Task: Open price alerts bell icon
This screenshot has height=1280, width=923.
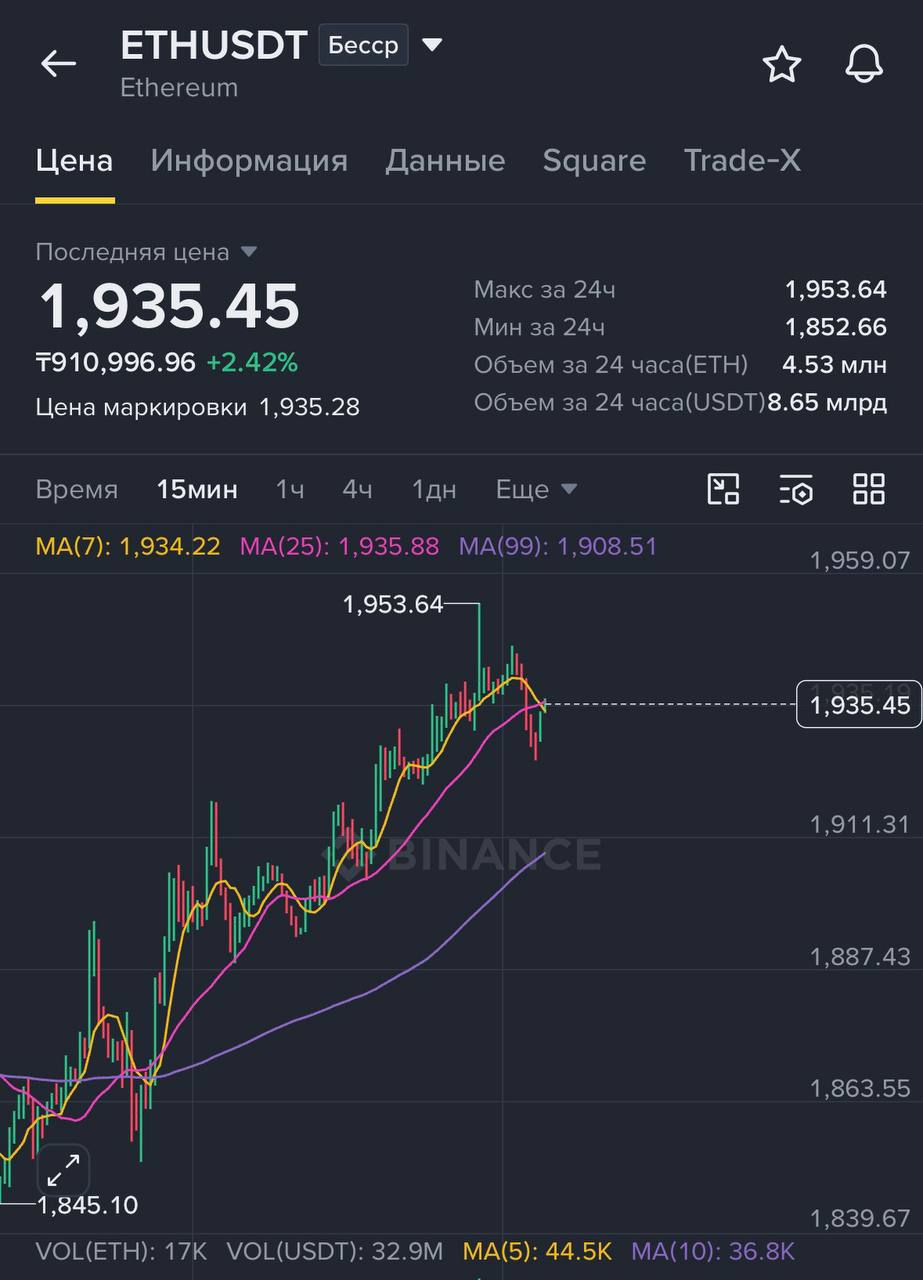Action: [x=864, y=64]
